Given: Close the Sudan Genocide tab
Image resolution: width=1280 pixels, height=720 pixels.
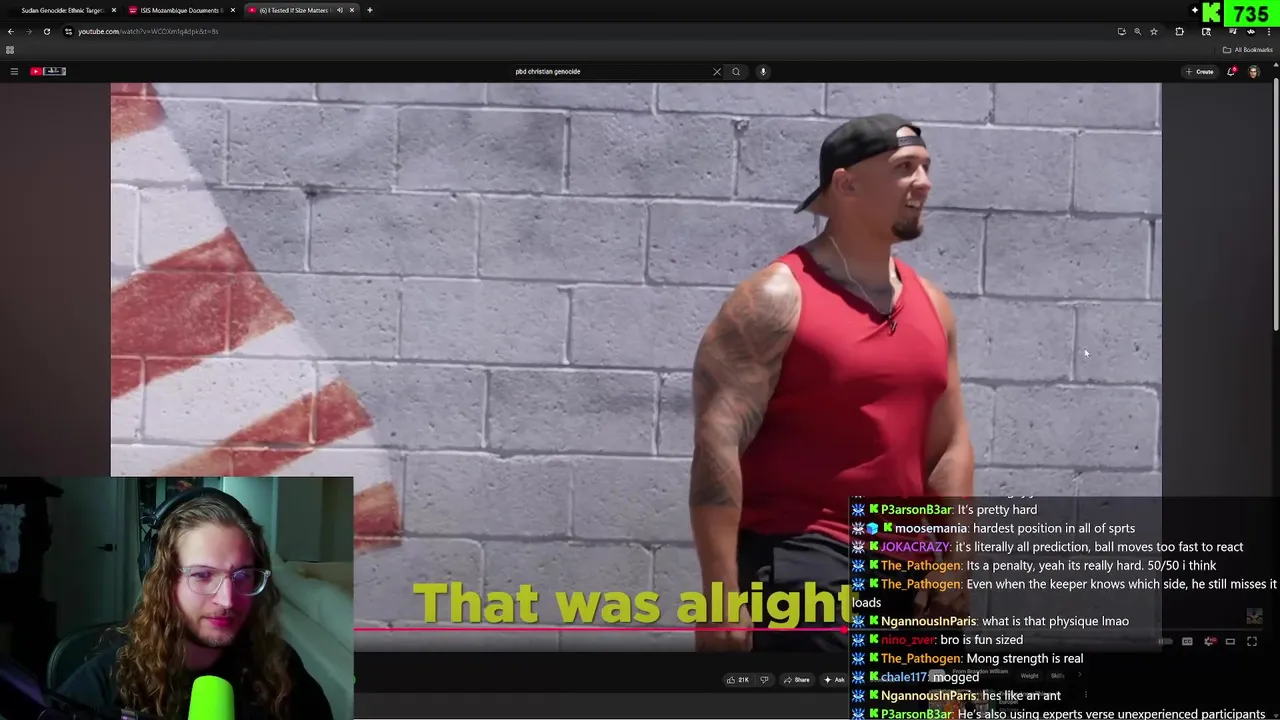Looking at the screenshot, I should 114,10.
